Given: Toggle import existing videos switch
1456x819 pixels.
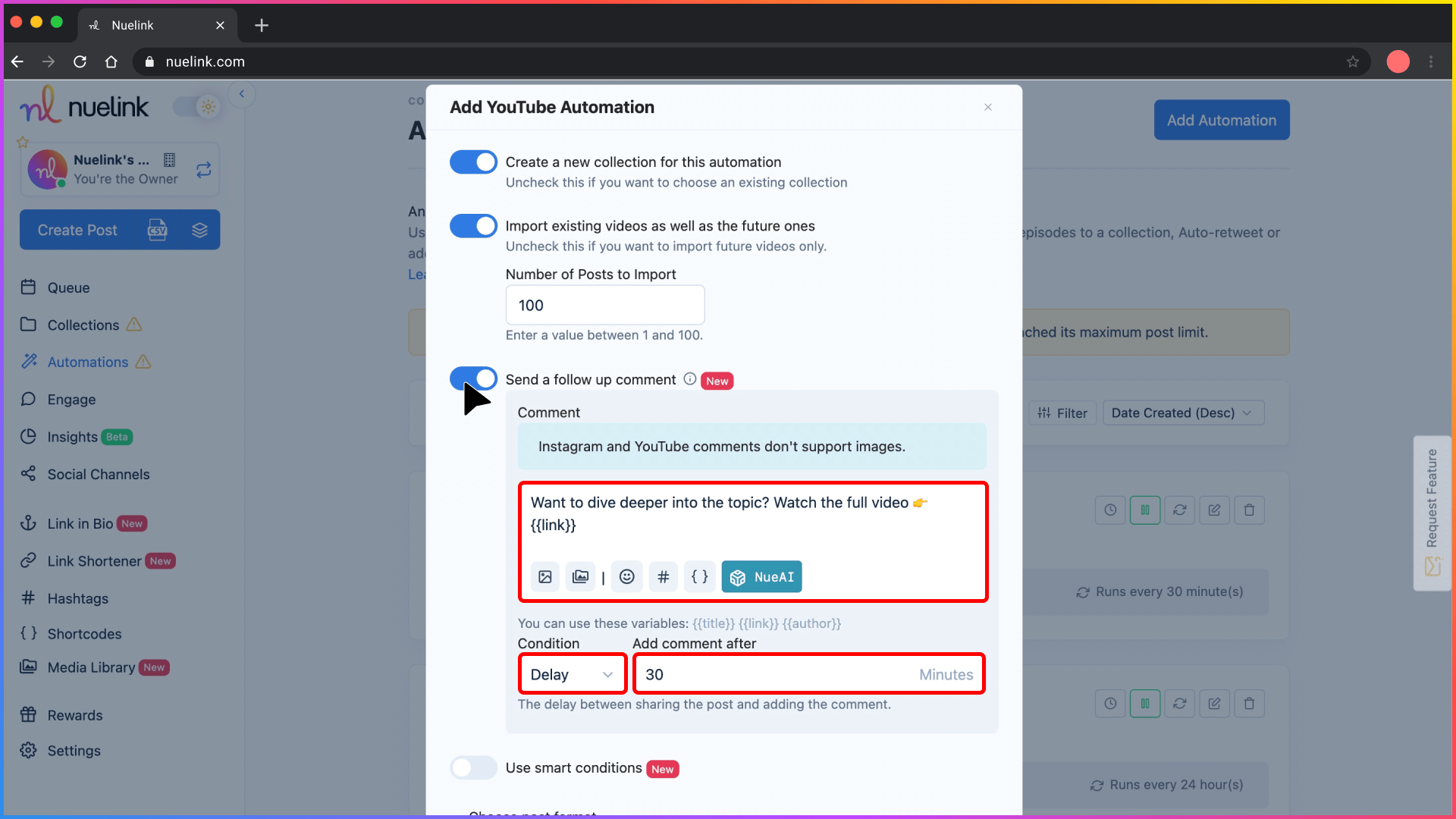Looking at the screenshot, I should point(473,226).
